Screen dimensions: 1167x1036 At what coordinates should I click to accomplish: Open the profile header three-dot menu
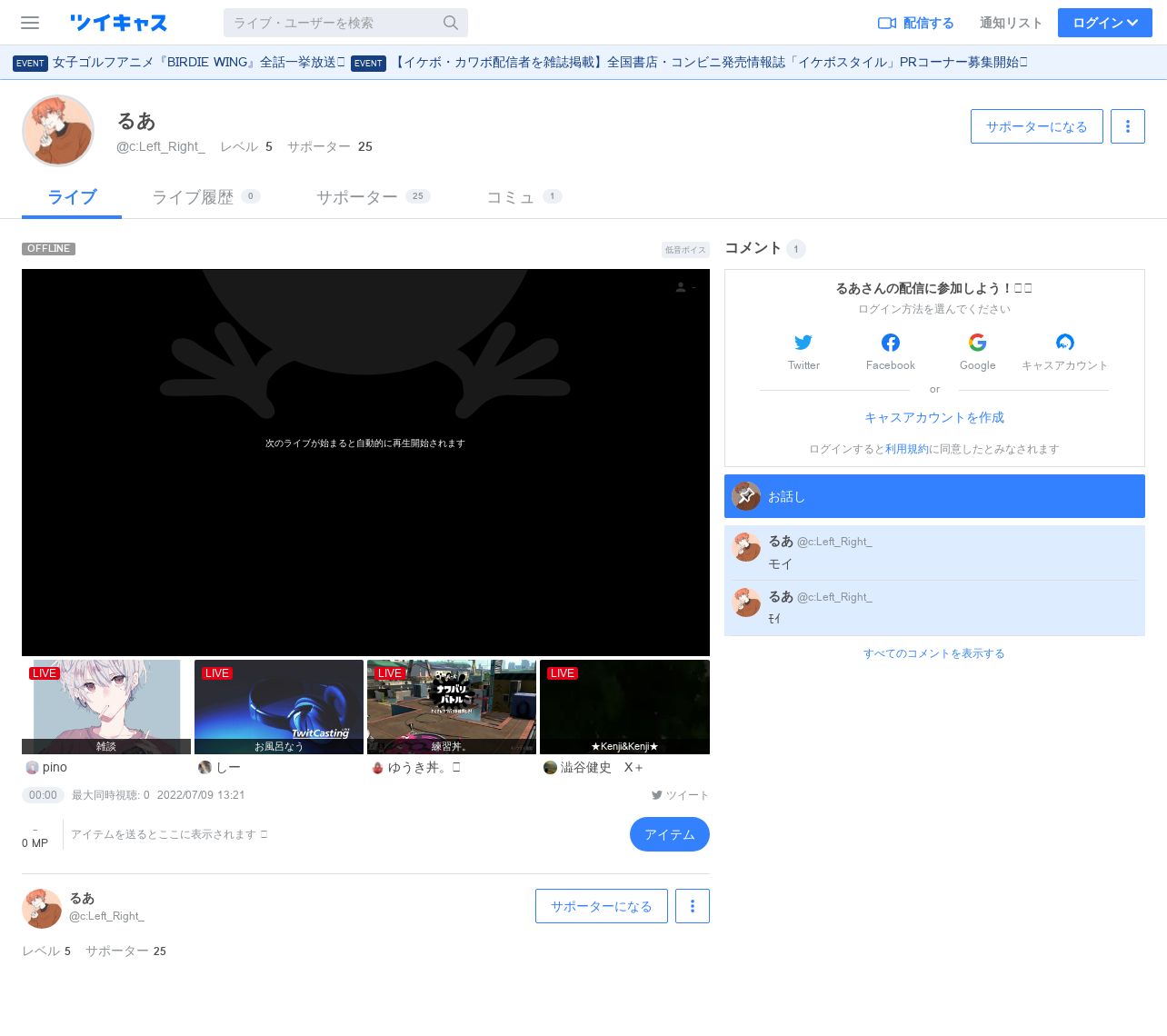(x=1128, y=126)
